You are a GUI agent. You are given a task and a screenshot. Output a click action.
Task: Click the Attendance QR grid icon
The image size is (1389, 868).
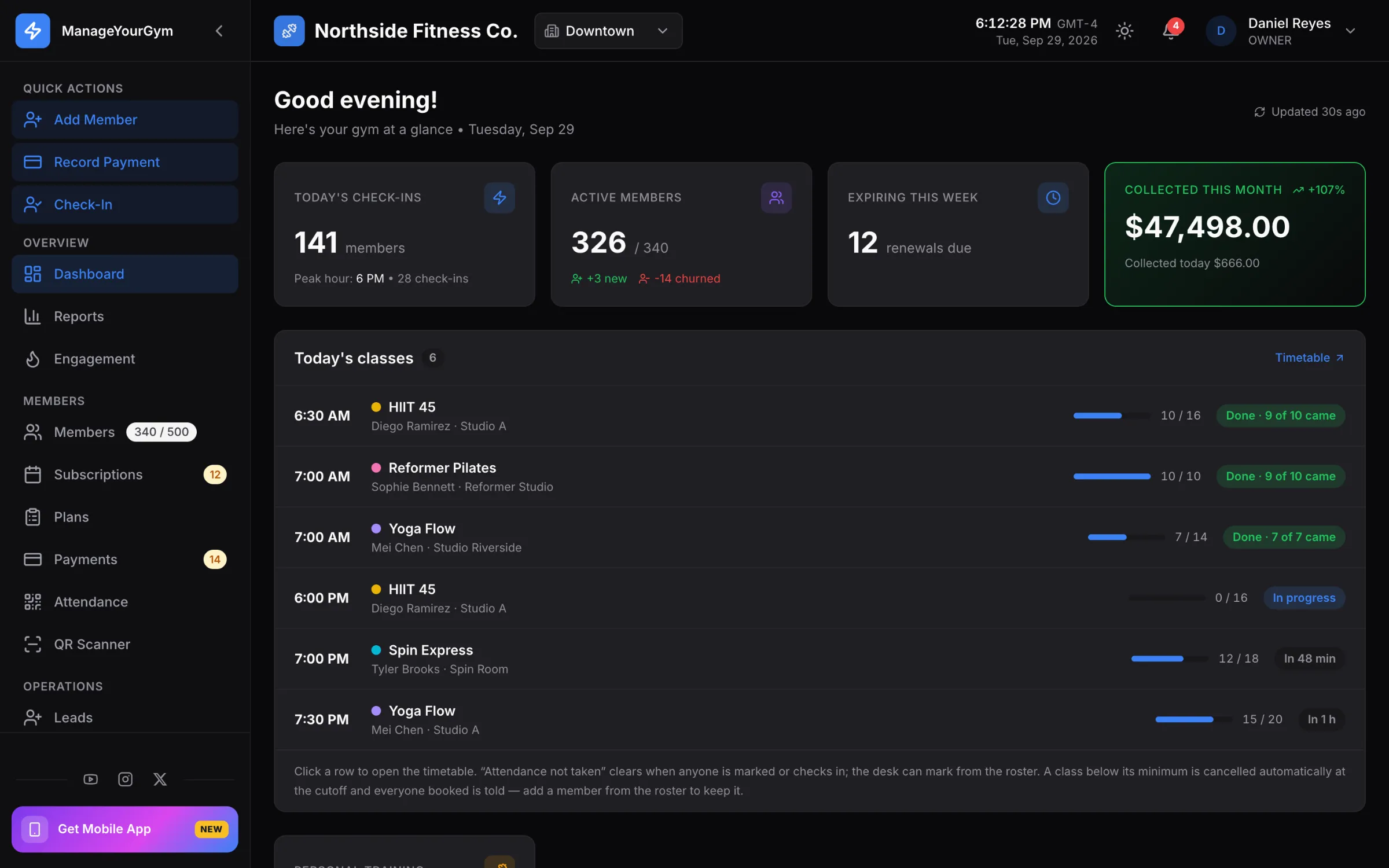pyautogui.click(x=32, y=602)
